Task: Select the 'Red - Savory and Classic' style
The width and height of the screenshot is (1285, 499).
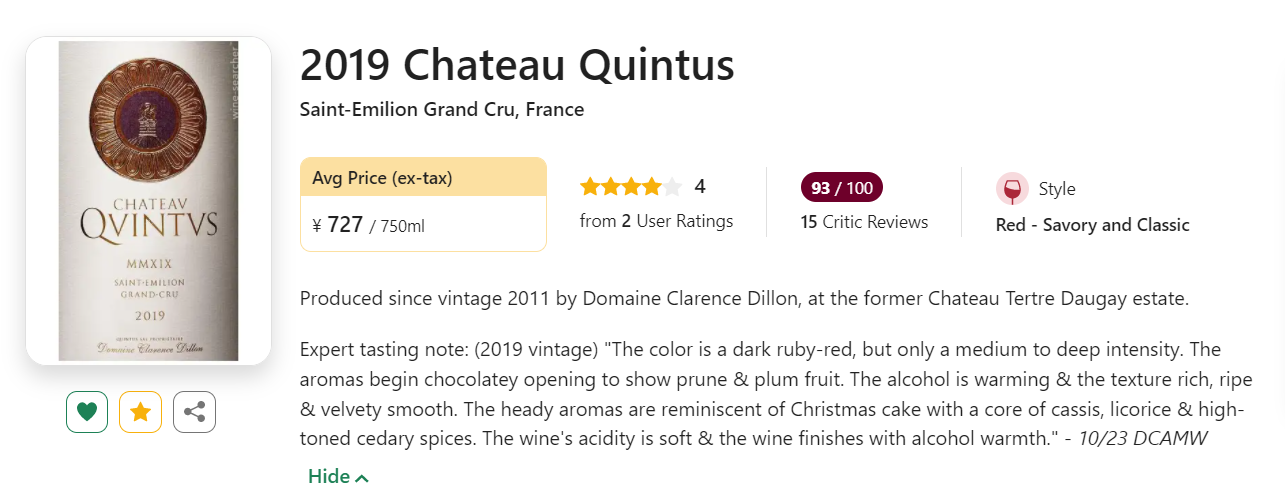Action: tap(1092, 225)
